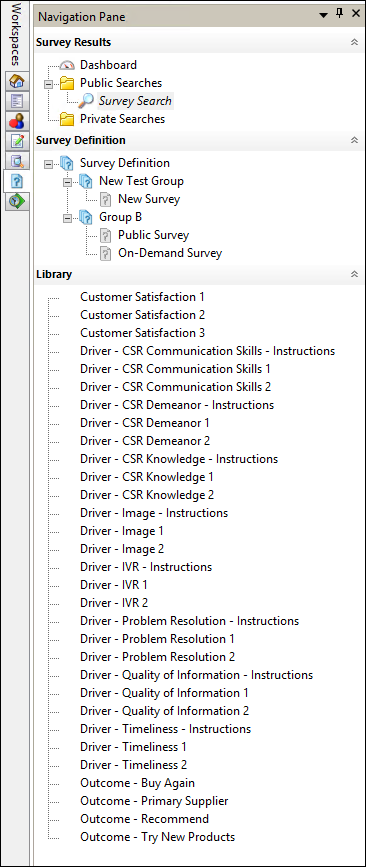This screenshot has width=366, height=867.
Task: Open the magnifier search workspace icon
Action: 17,161
